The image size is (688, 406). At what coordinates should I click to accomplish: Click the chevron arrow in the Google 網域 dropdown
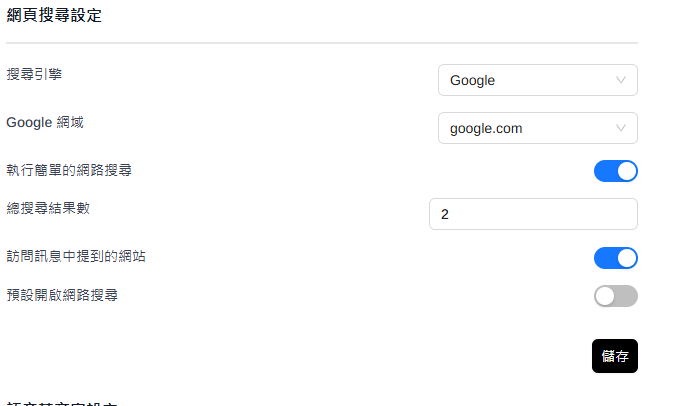pos(621,128)
